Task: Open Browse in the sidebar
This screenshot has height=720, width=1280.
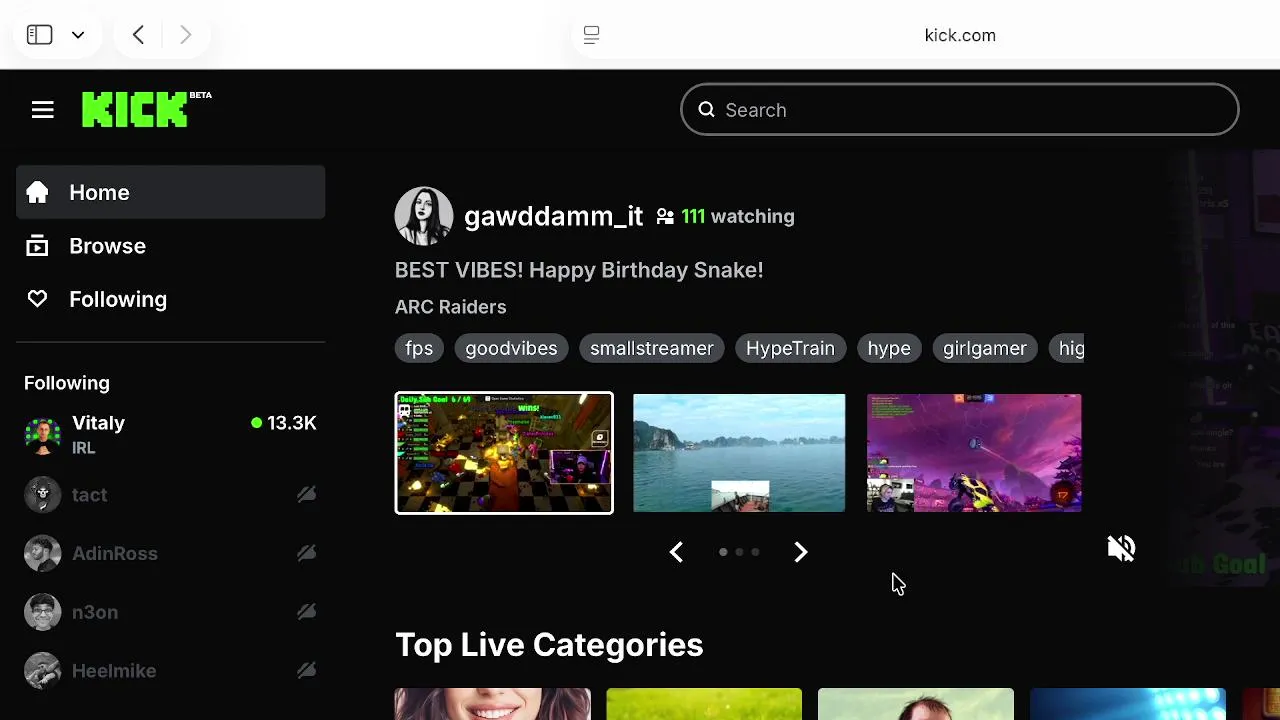Action: pos(170,246)
